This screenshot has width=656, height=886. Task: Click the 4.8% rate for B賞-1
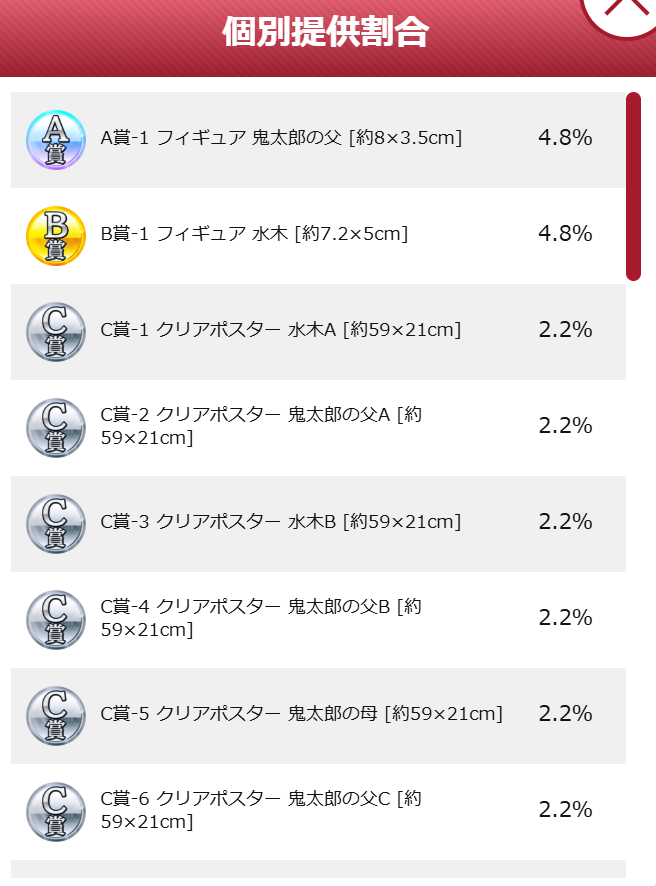pyautogui.click(x=566, y=233)
